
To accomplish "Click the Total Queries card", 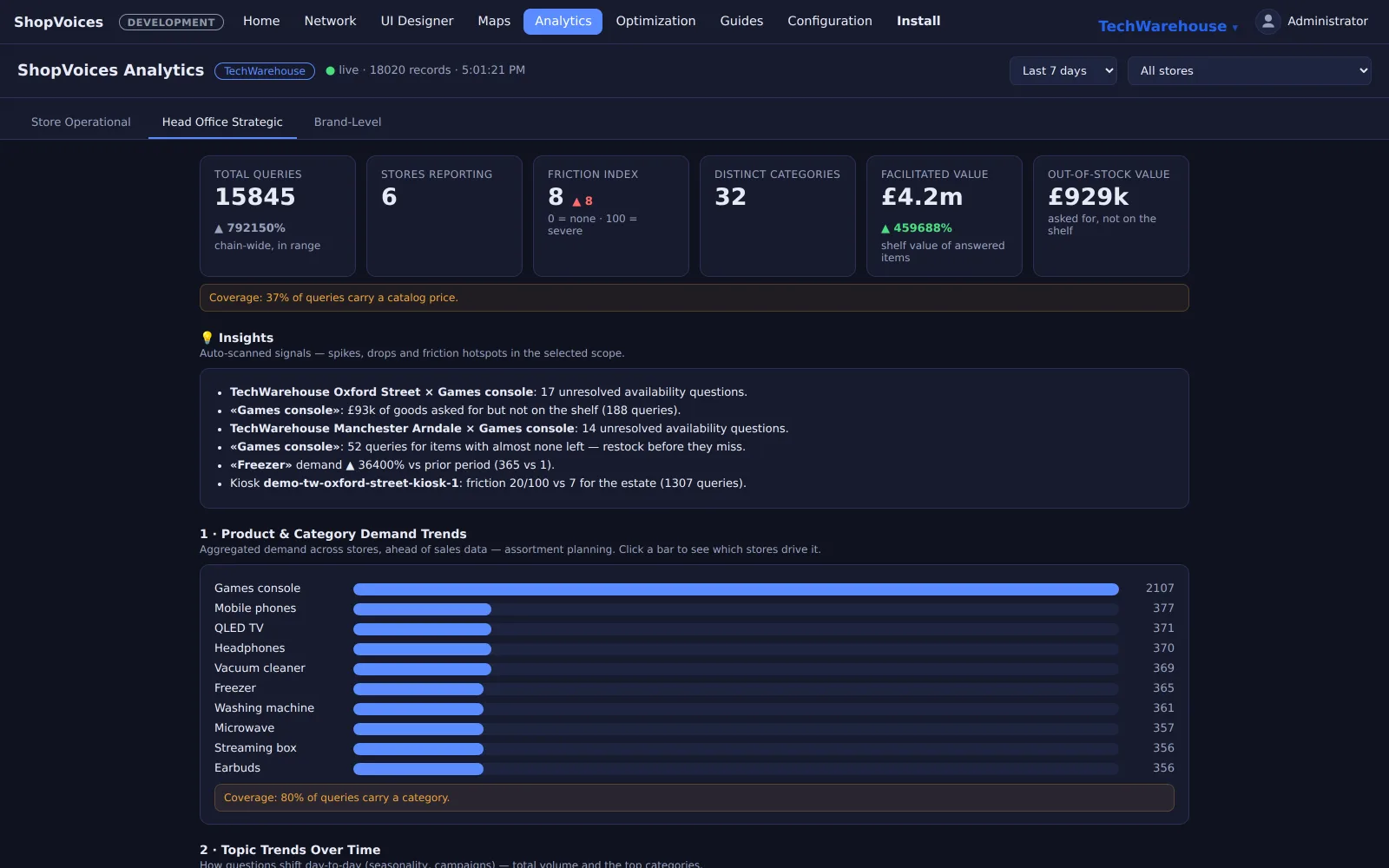I will [x=278, y=216].
